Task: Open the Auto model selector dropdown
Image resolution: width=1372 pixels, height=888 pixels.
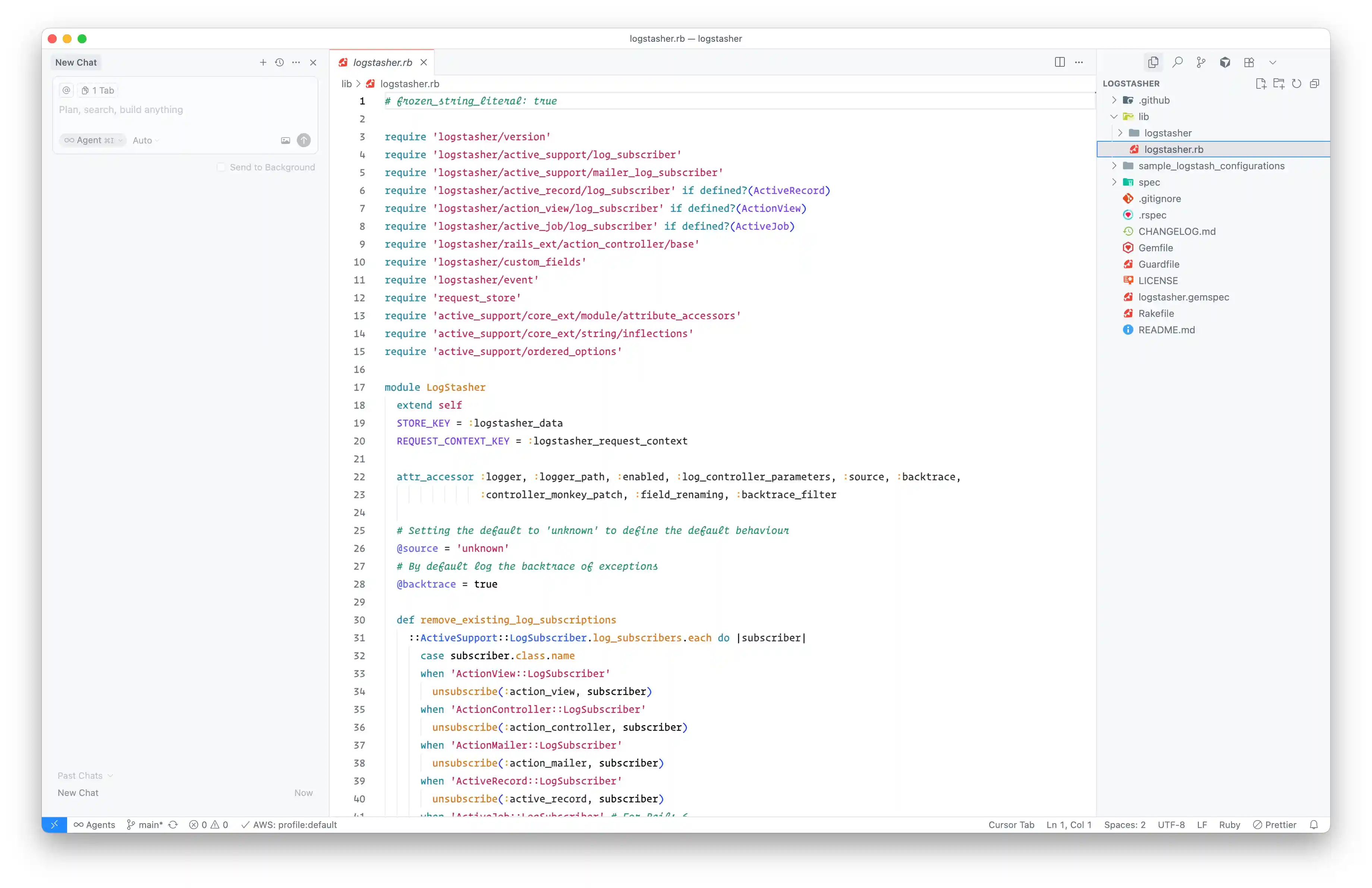Action: 145,140
